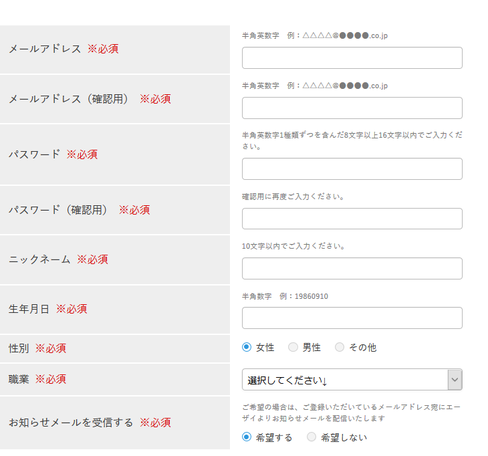Image resolution: width=488 pixels, height=456 pixels.
Task: Click the 希望しない label text
Action: (x=344, y=438)
